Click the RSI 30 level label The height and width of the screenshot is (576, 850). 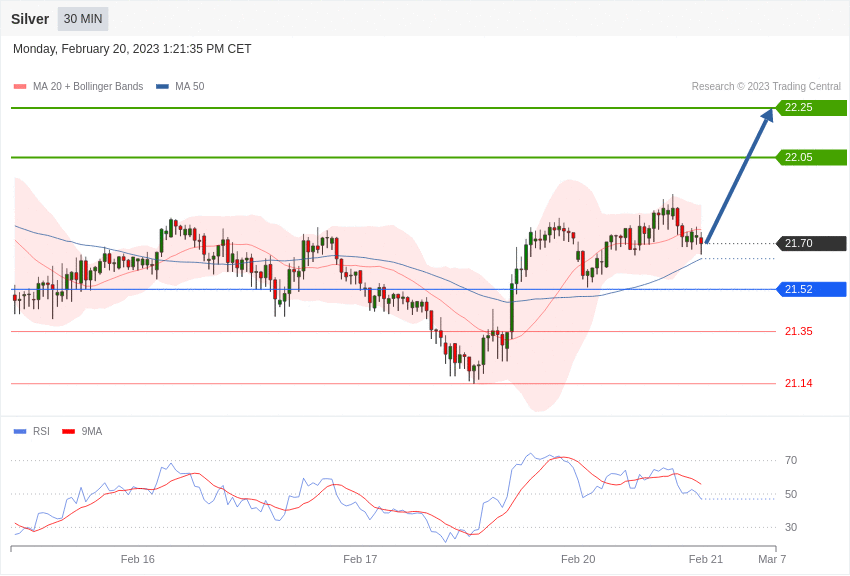point(791,527)
